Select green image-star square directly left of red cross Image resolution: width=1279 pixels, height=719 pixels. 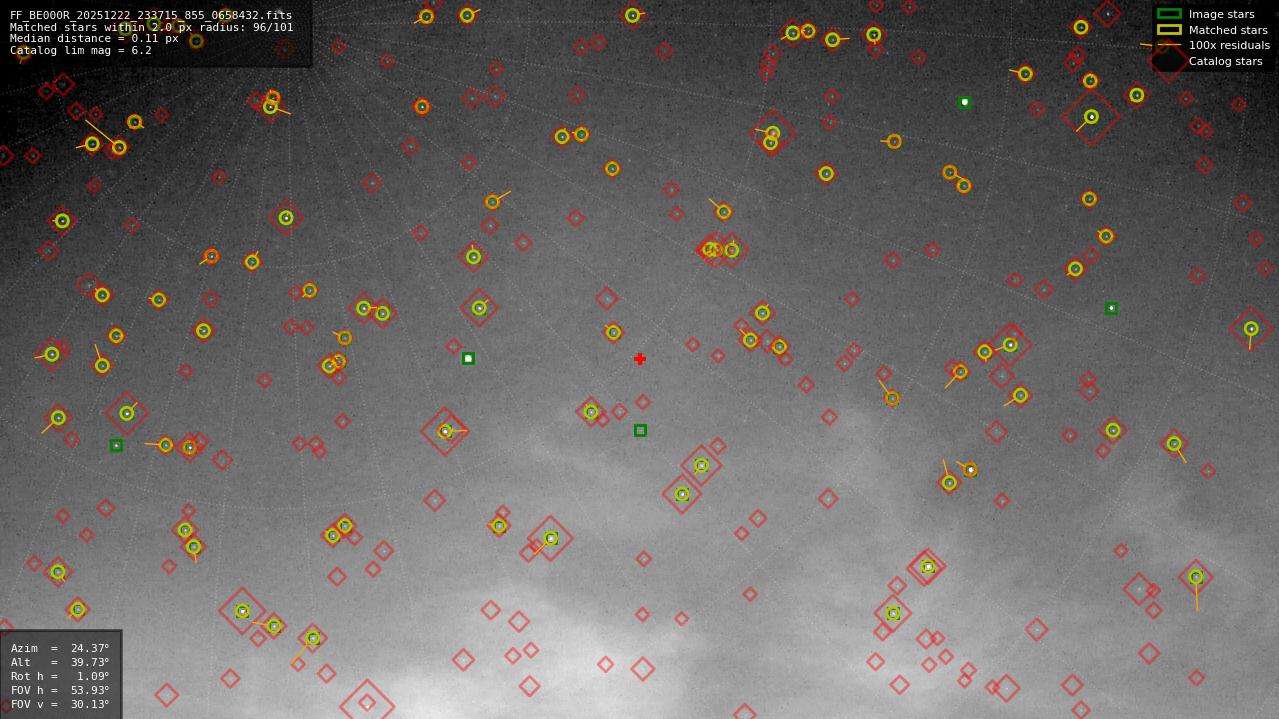468,358
